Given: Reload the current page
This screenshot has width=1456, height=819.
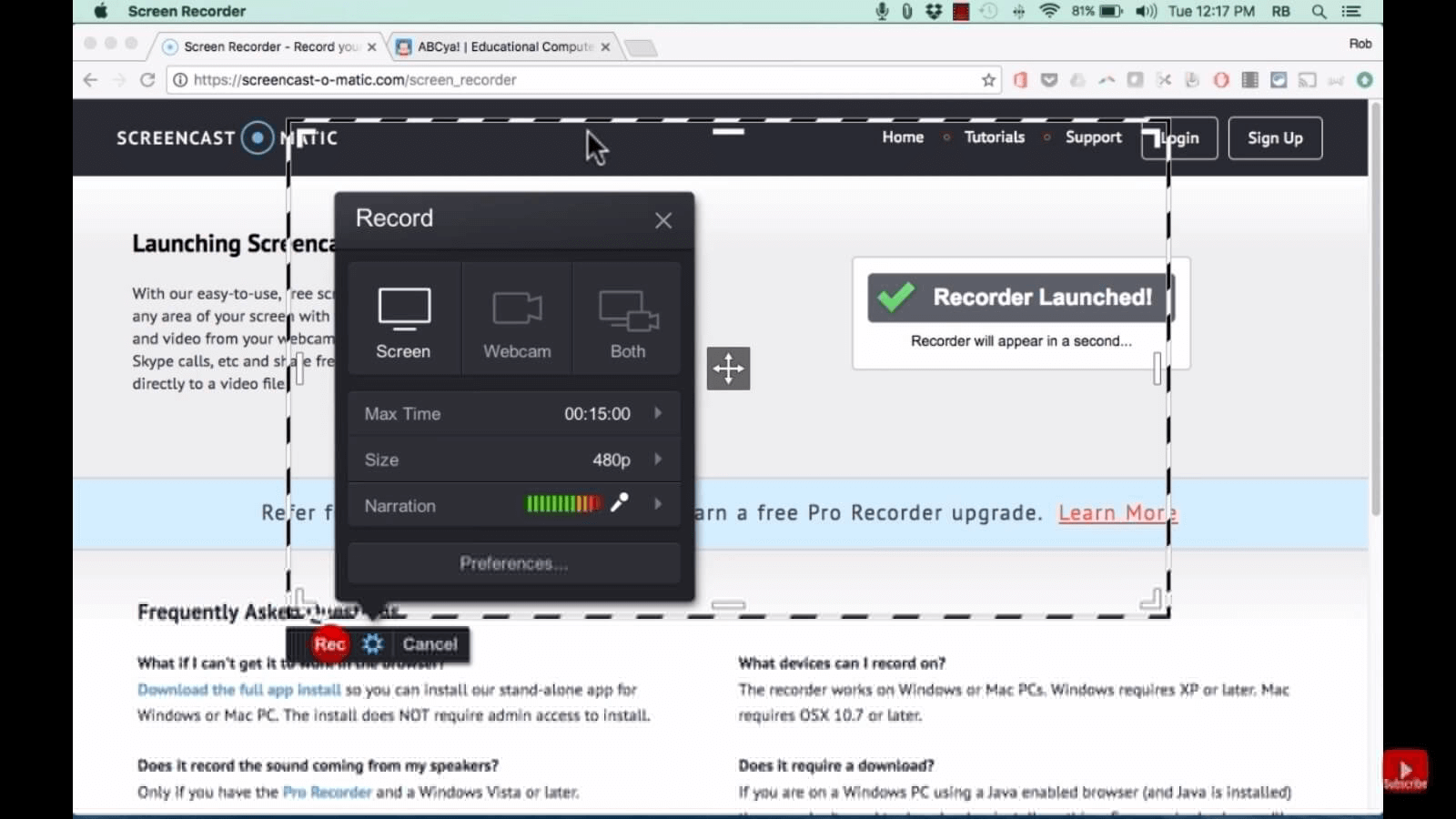Looking at the screenshot, I should click(147, 80).
